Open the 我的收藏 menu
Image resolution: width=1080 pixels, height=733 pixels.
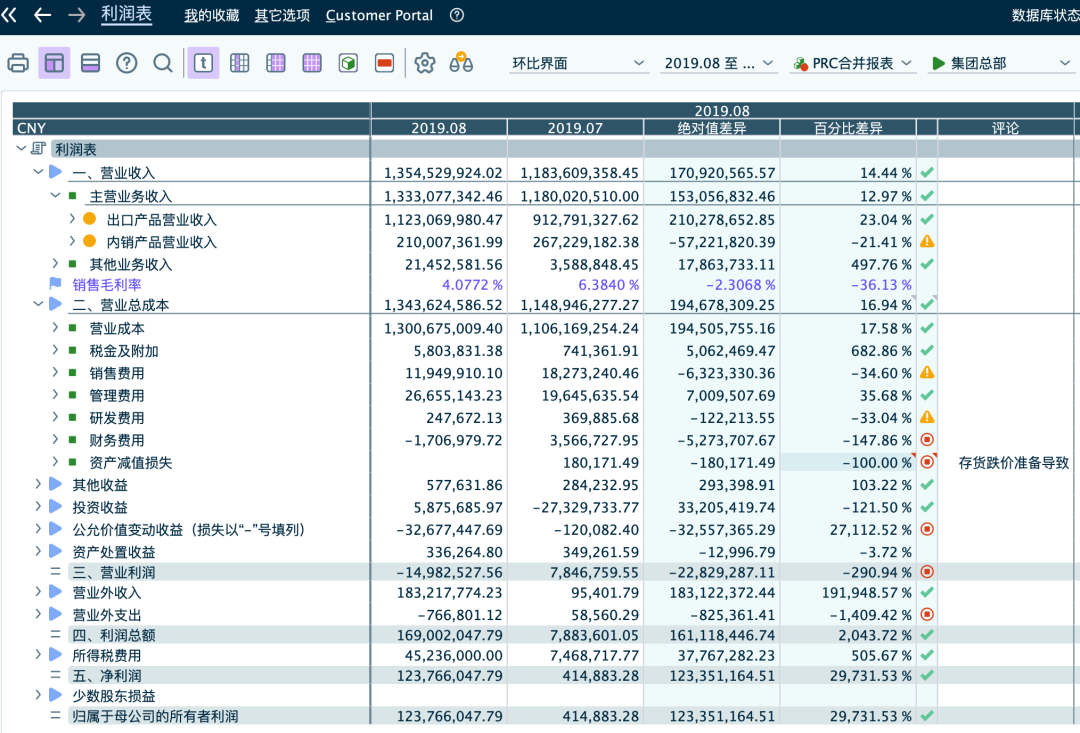[x=211, y=15]
